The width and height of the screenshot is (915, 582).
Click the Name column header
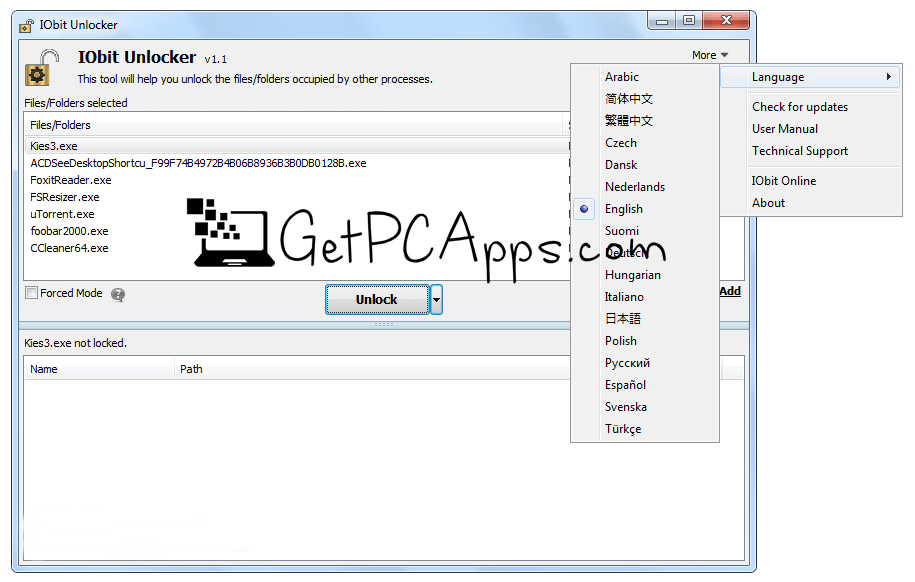[99, 370]
